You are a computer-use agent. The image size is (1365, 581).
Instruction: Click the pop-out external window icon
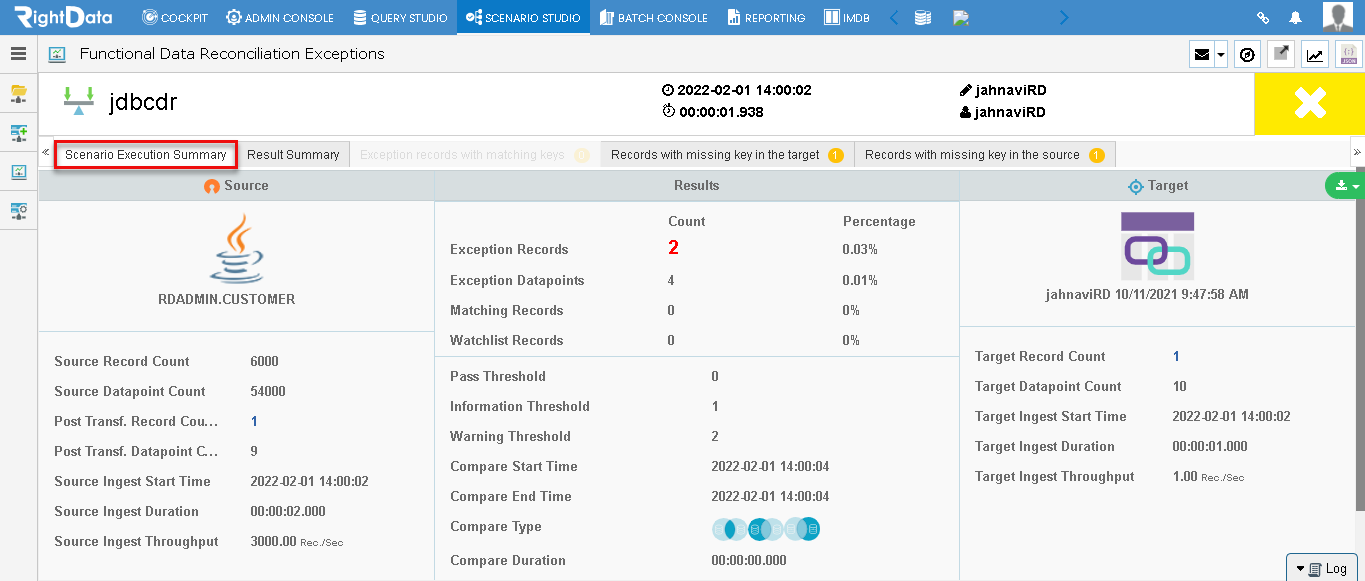(x=1280, y=54)
